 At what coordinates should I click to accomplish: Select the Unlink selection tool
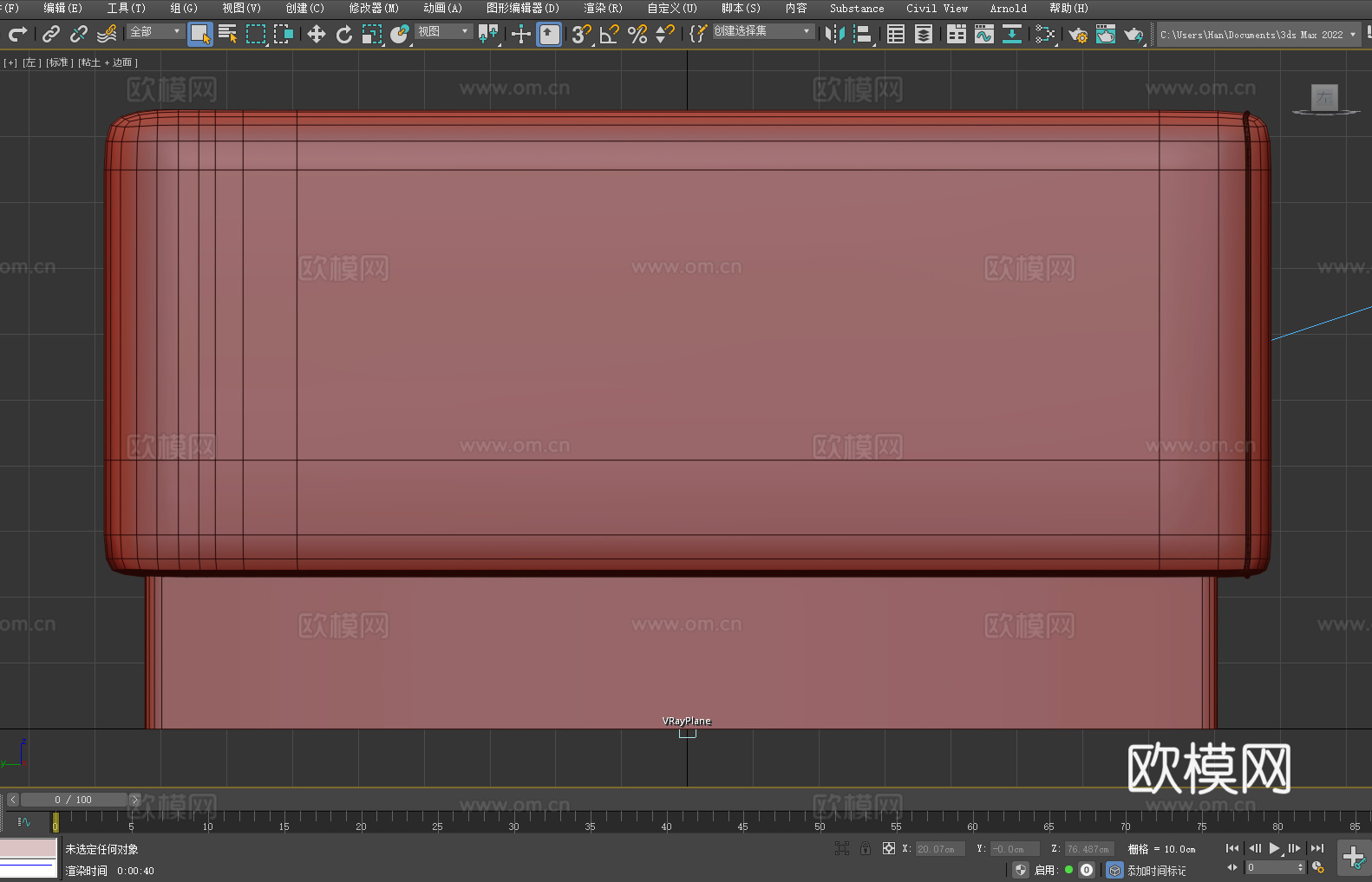click(x=79, y=34)
